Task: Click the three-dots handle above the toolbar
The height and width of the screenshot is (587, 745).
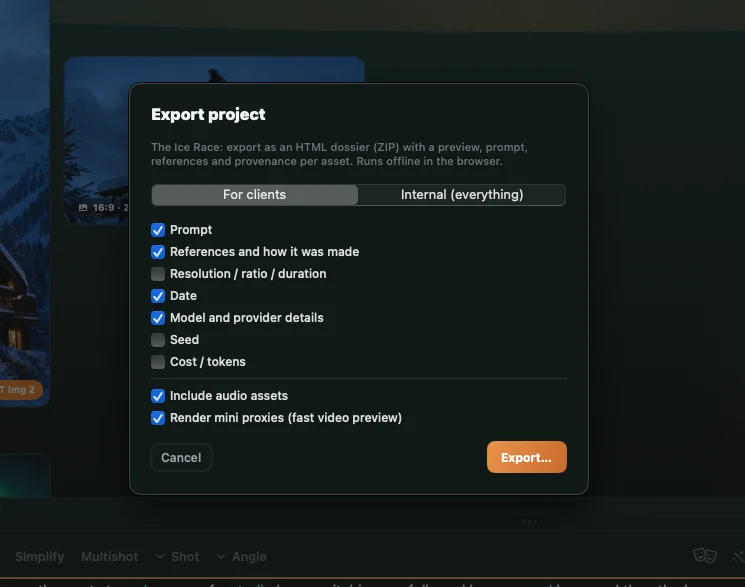Action: (x=529, y=521)
